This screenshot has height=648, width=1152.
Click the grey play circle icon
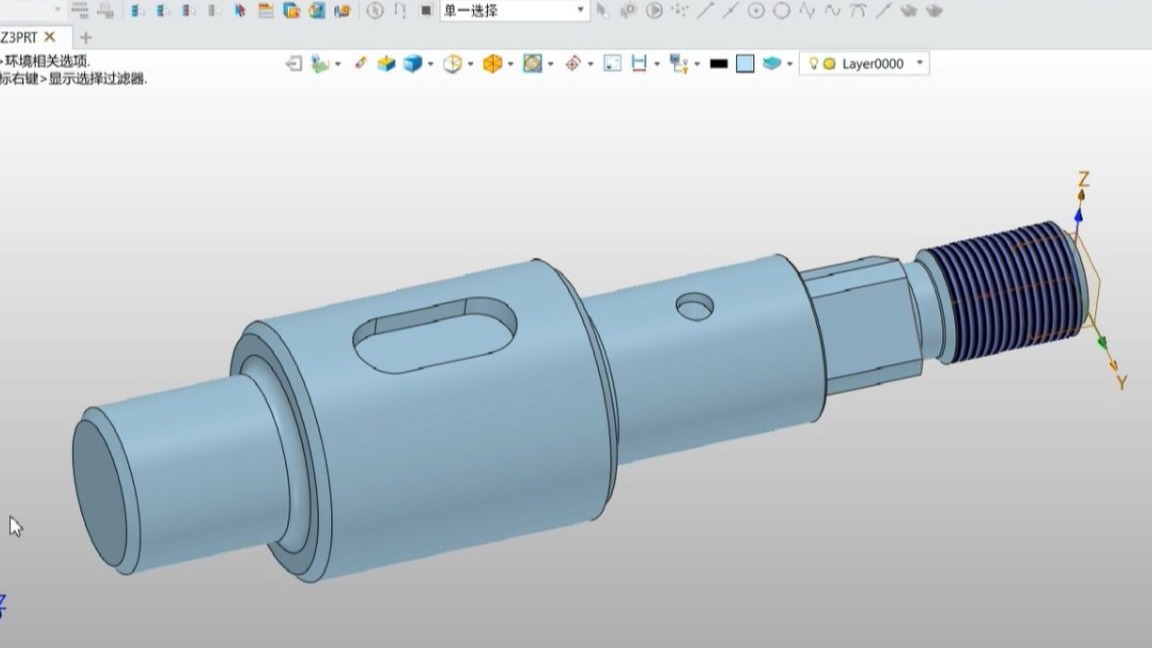click(654, 10)
